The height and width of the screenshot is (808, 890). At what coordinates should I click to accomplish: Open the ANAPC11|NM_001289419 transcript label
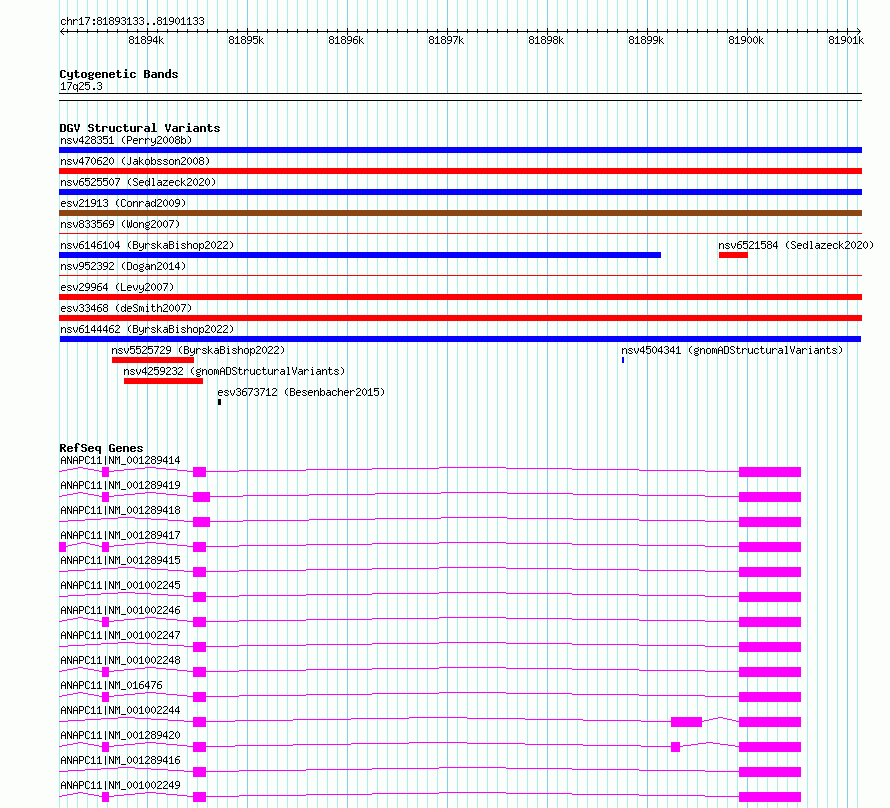pos(120,485)
